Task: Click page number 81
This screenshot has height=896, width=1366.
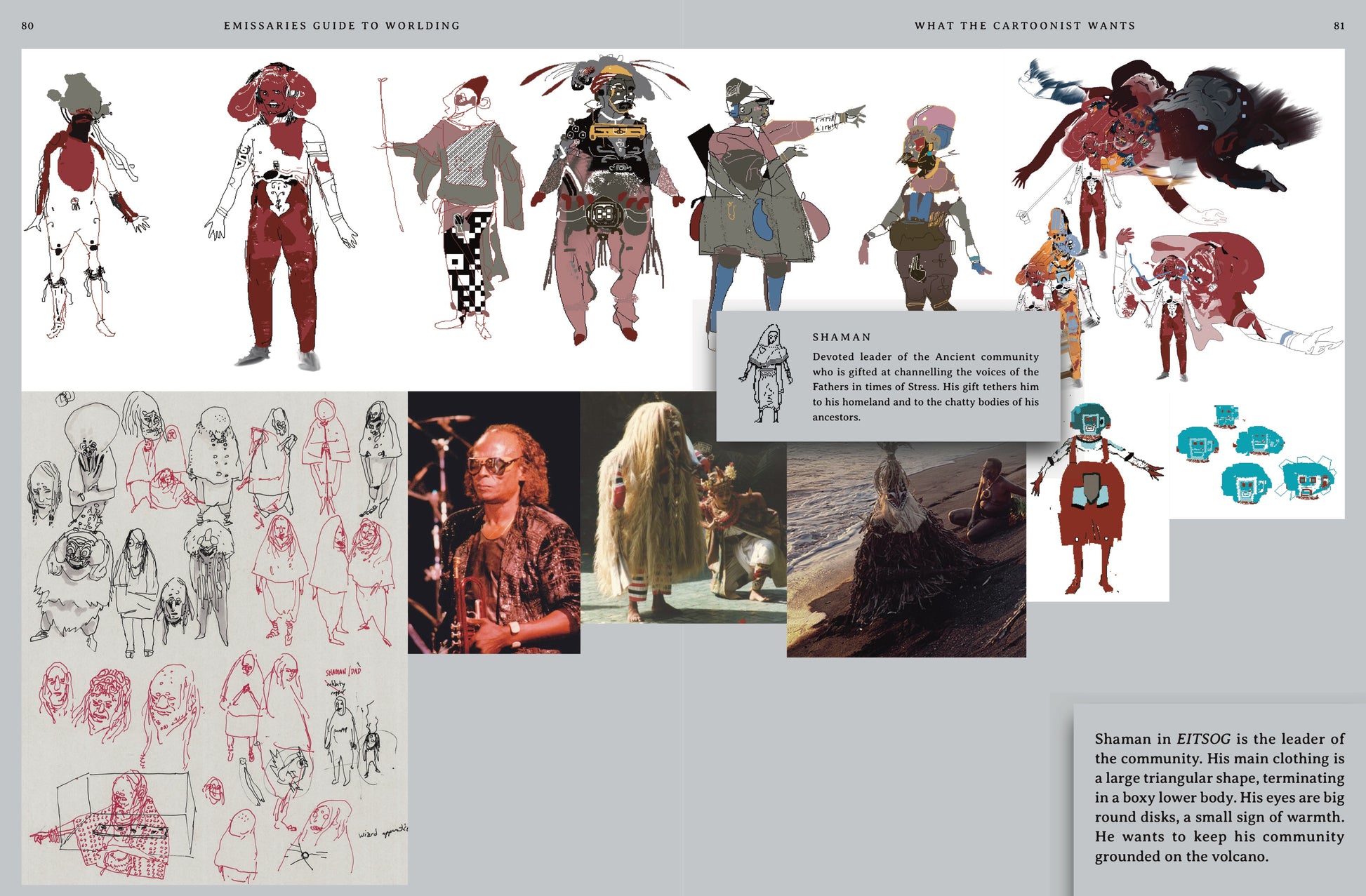Action: pos(1339,25)
